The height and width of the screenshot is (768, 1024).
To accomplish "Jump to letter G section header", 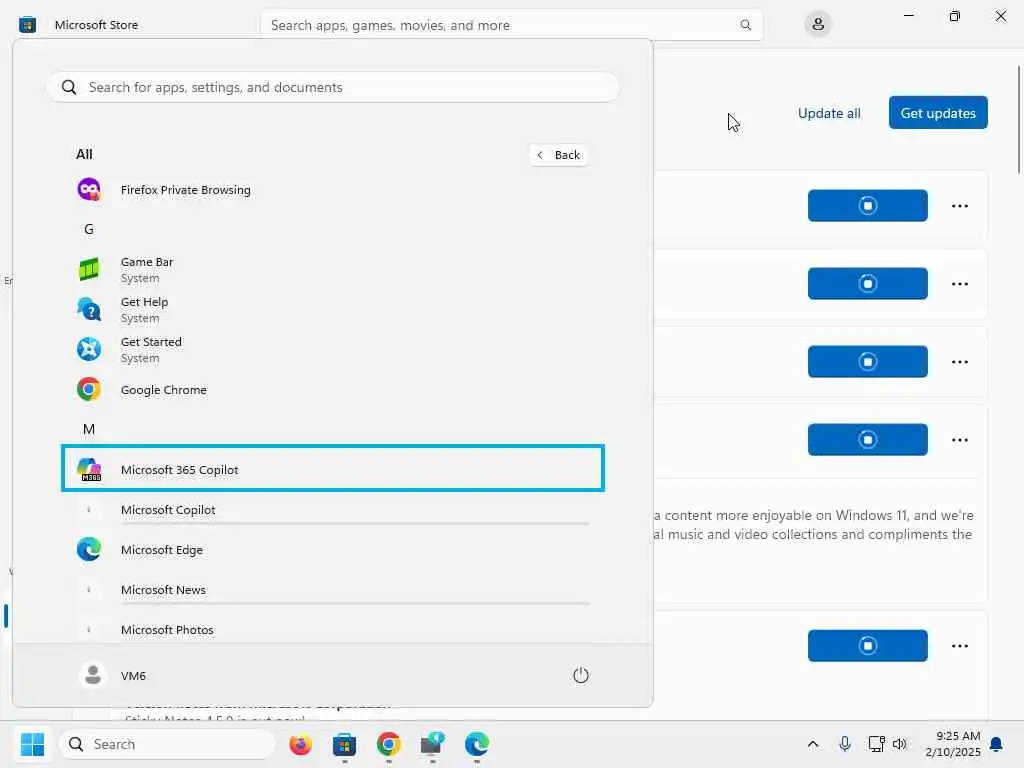I will coord(89,229).
